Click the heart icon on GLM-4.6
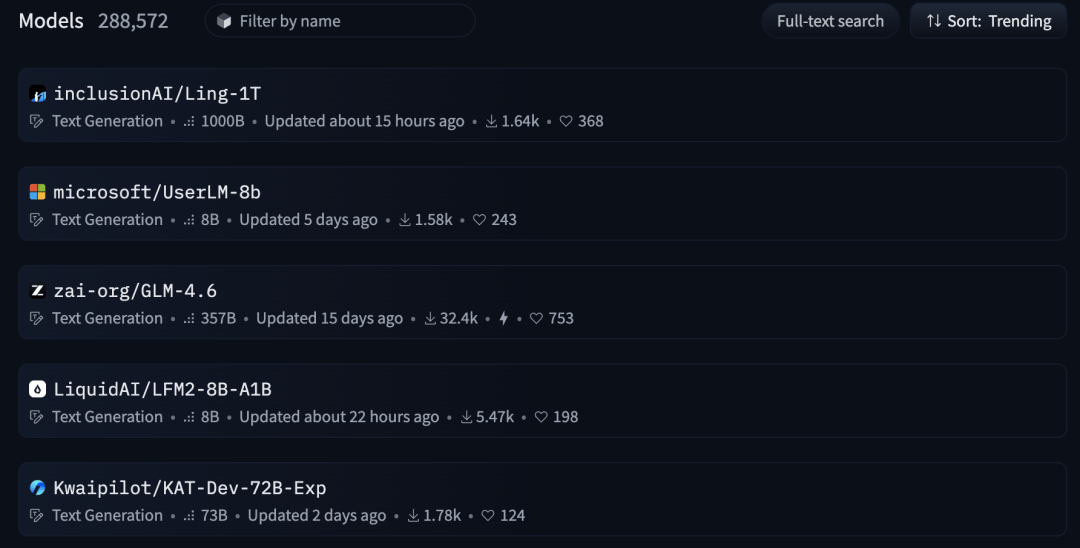 pyautogui.click(x=536, y=319)
